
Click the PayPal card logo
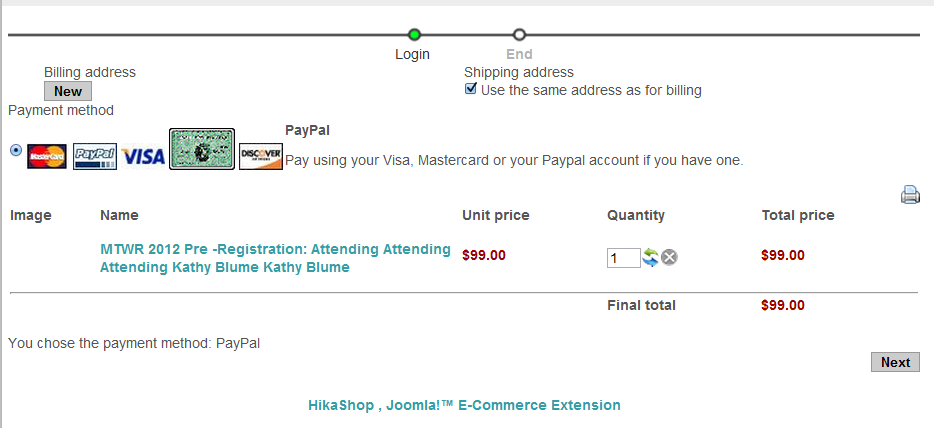tap(95, 157)
